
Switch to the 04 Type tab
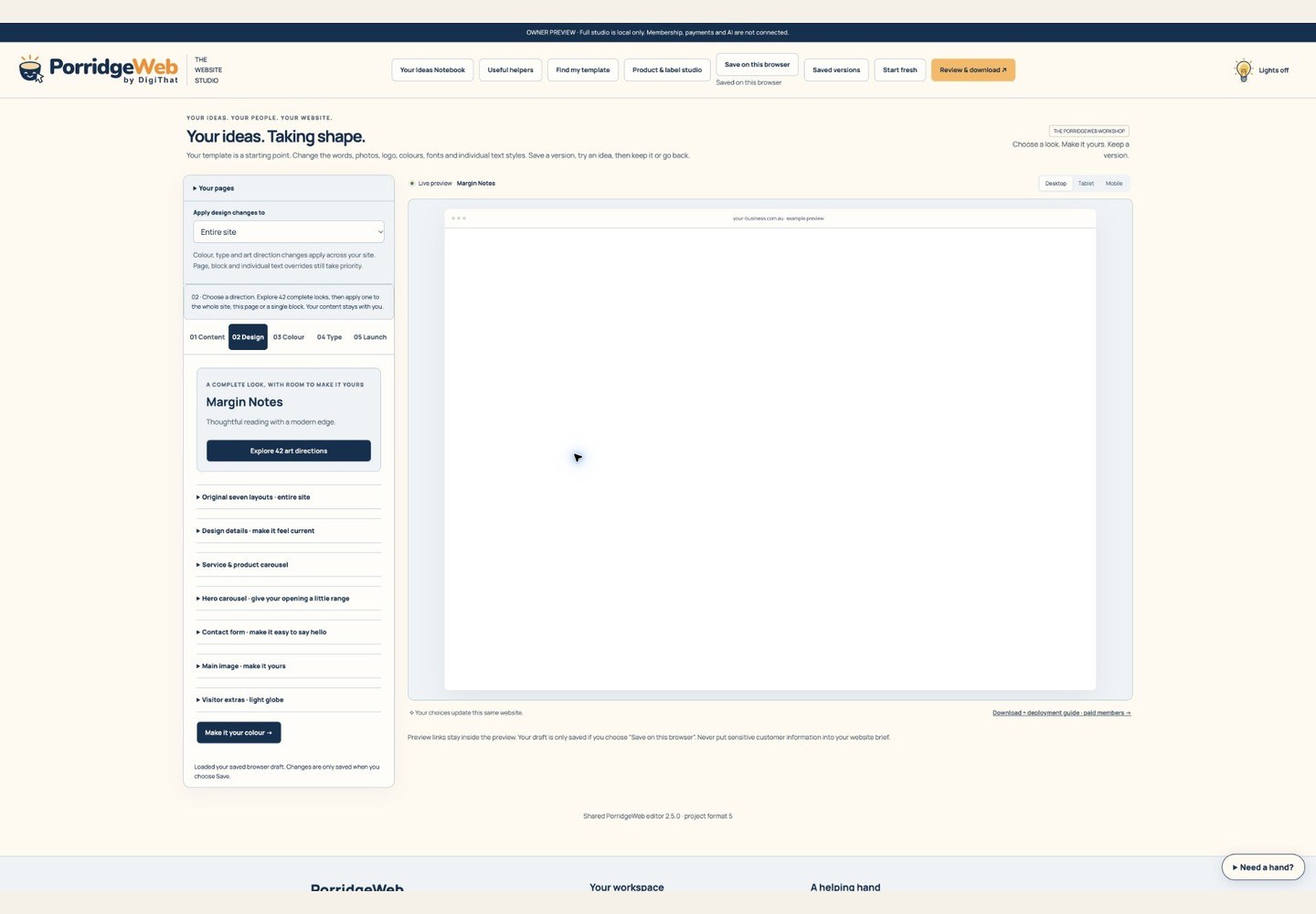(x=329, y=337)
